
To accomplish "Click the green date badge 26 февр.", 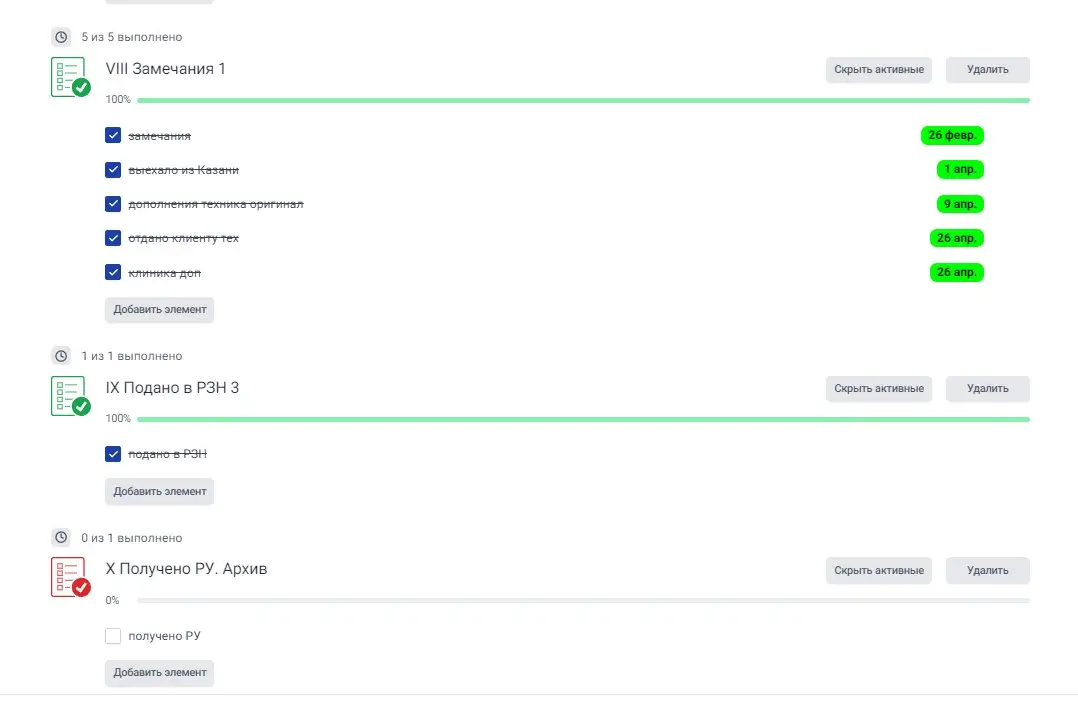I will tap(951, 135).
